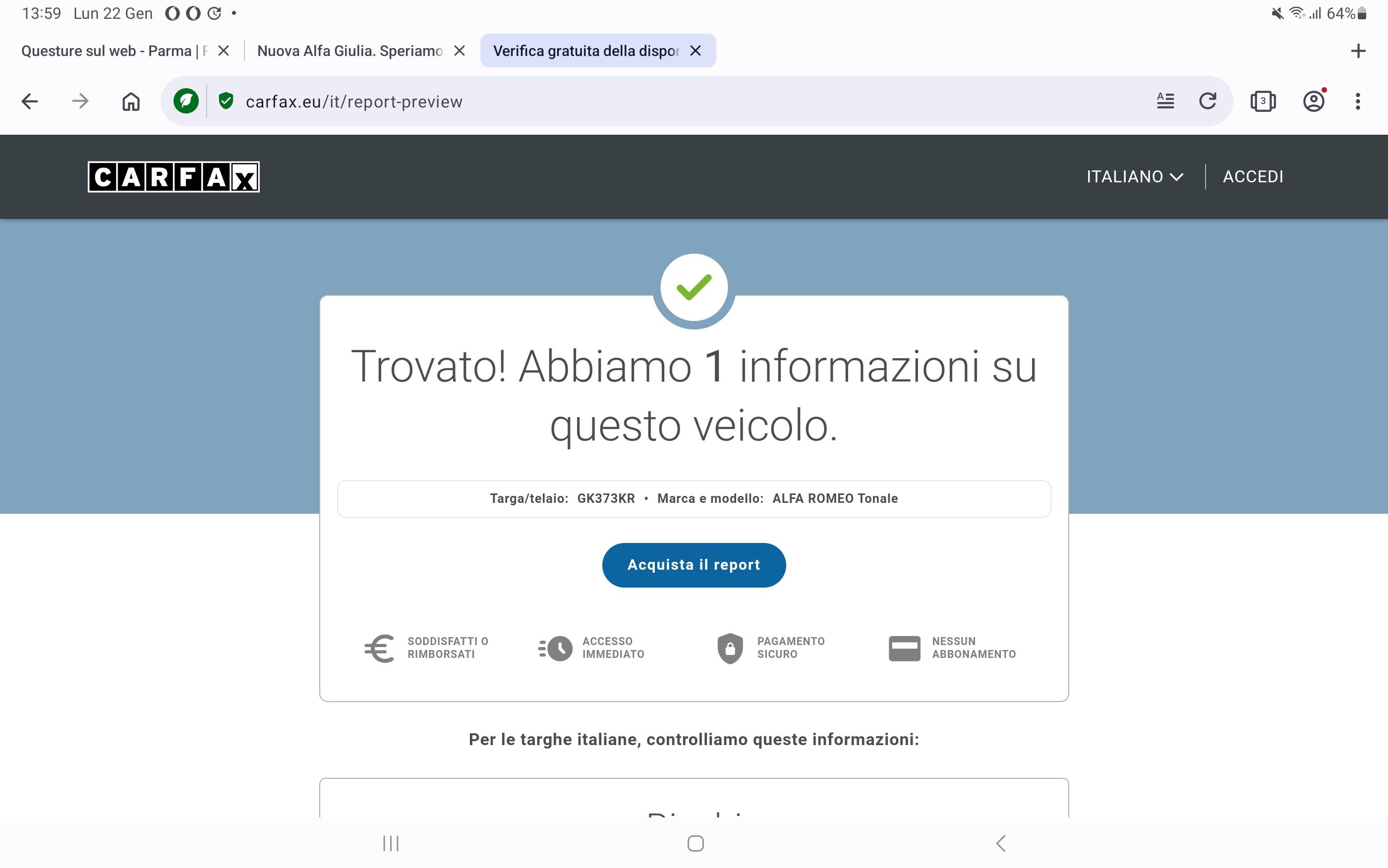Click the ACCESSO IMMEDIATO label
The image size is (1388, 868).
click(613, 648)
